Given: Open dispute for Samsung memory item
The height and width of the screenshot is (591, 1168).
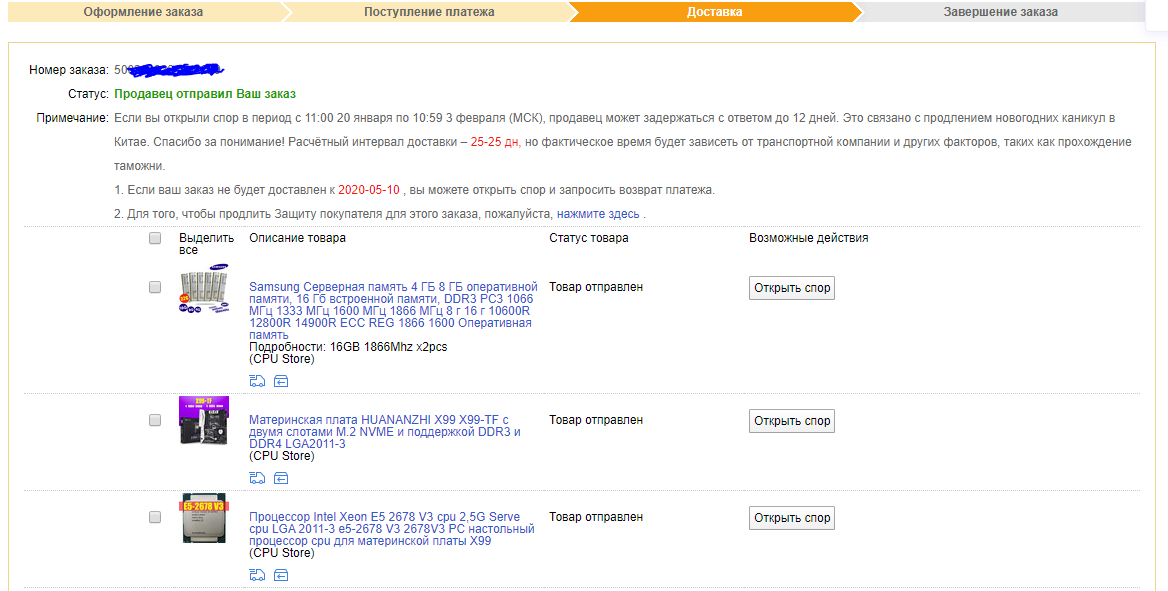Looking at the screenshot, I should [792, 288].
